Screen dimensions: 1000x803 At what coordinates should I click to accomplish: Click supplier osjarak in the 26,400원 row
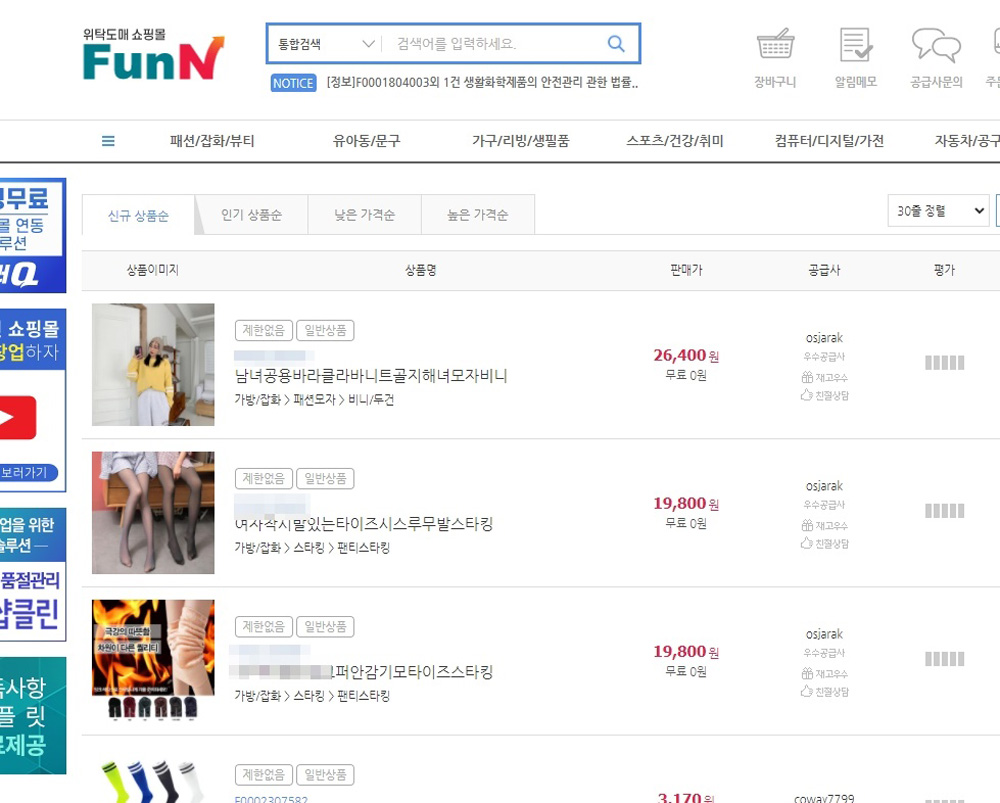(824, 337)
